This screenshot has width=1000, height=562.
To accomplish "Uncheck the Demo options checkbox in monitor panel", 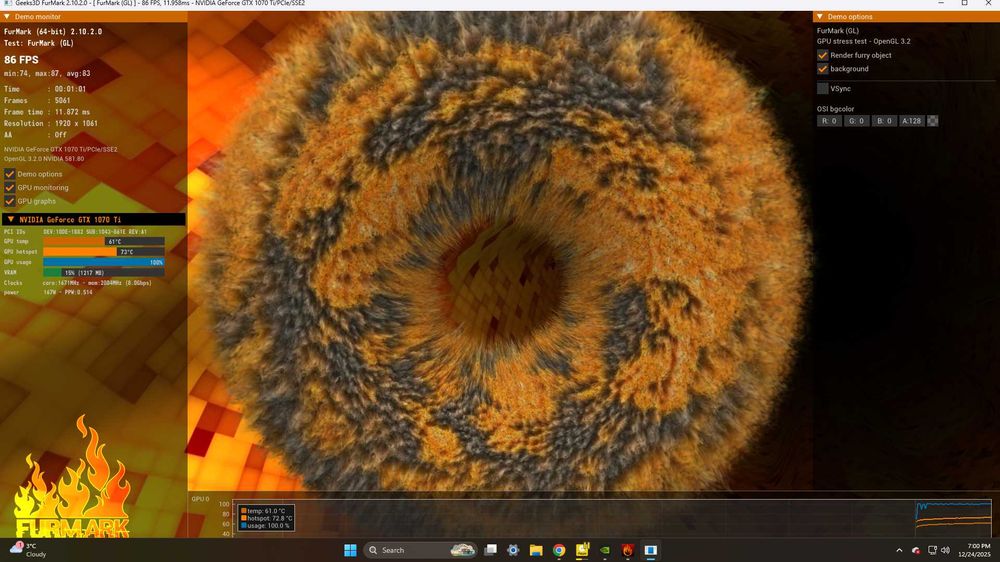I will tap(10, 174).
